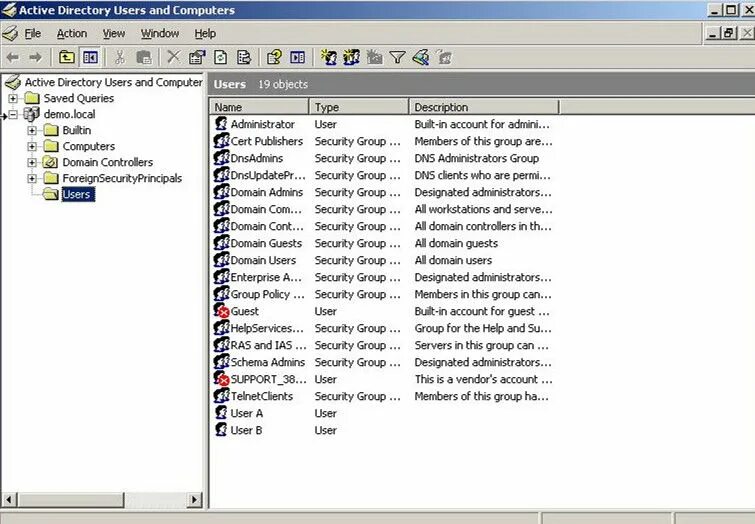This screenshot has height=524, width=755.
Task: Expand the ForeignSecurityPrincipals node
Action: coord(32,178)
